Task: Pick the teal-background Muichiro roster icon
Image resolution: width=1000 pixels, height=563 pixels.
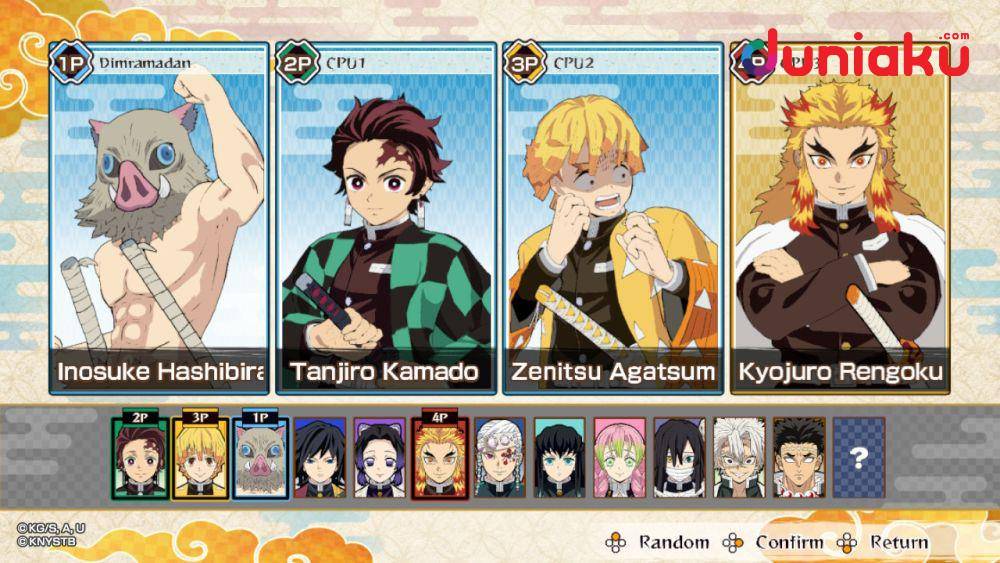Action: [559, 458]
